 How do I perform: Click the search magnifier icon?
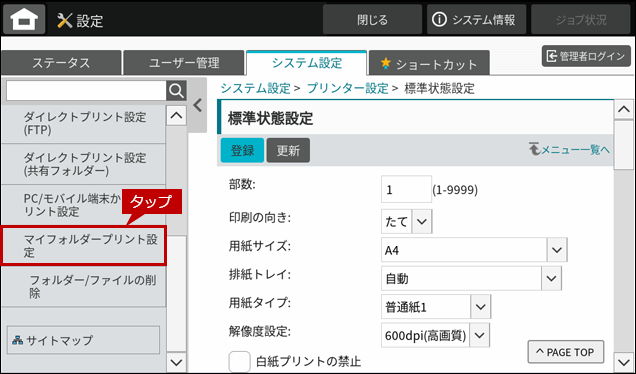coord(176,90)
